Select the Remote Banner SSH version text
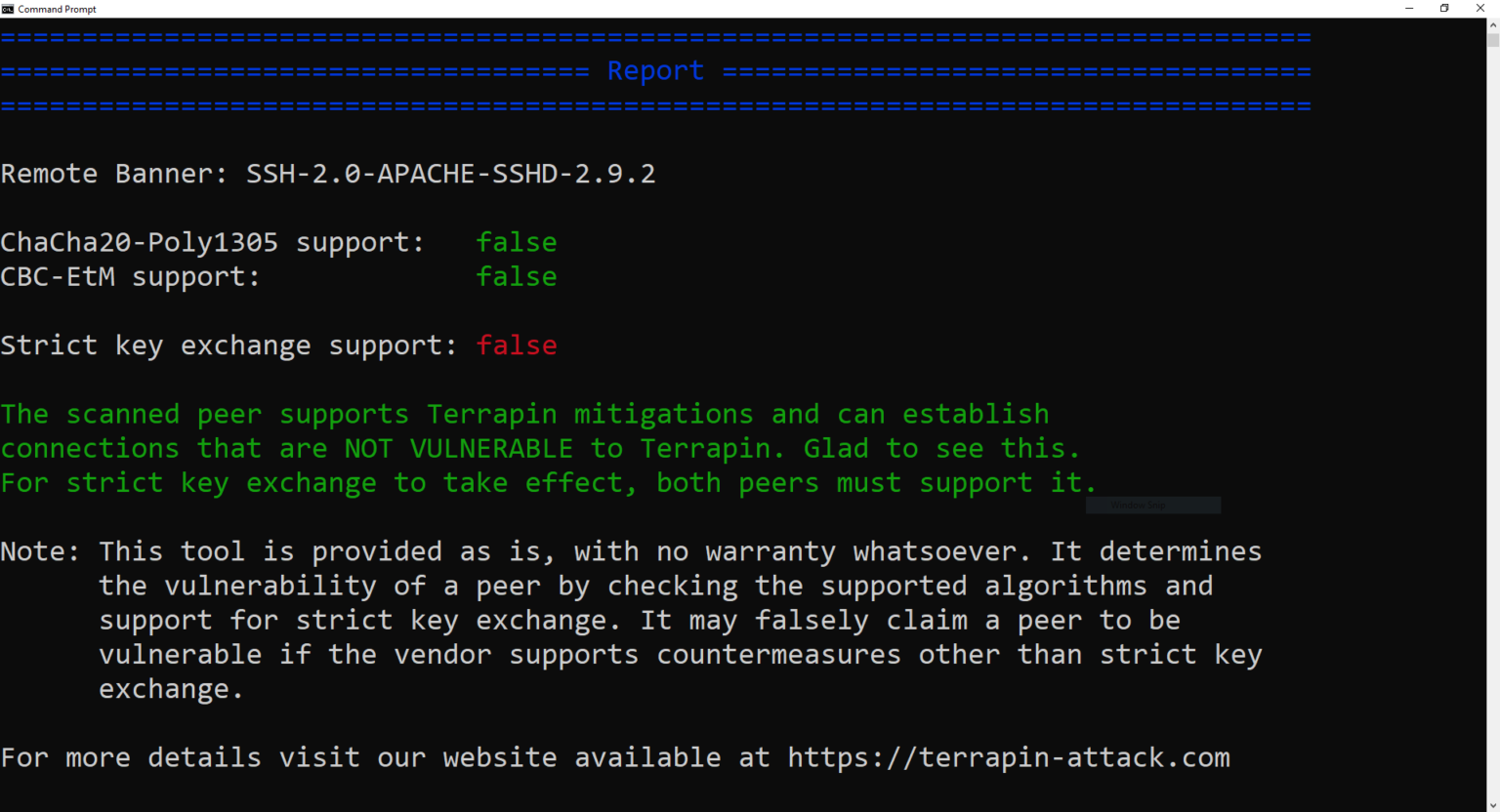The height and width of the screenshot is (812, 1500). click(x=451, y=174)
